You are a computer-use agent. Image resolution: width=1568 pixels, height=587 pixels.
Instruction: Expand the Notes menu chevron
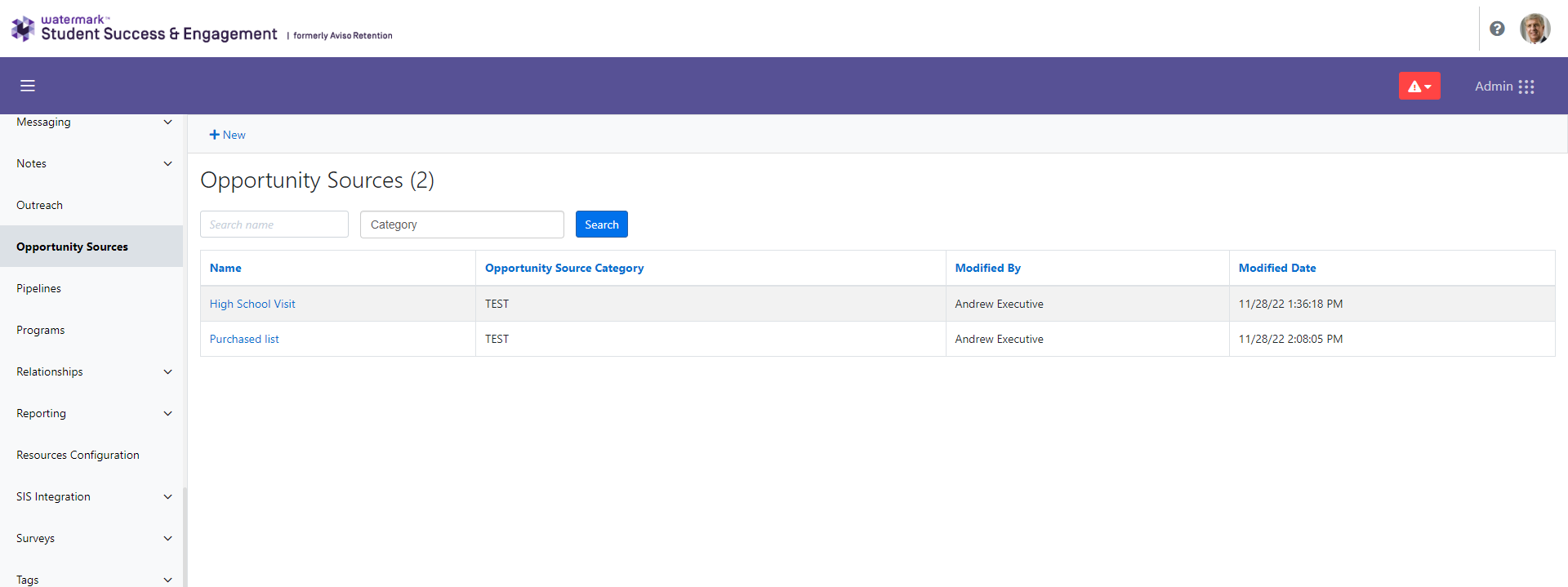167,164
